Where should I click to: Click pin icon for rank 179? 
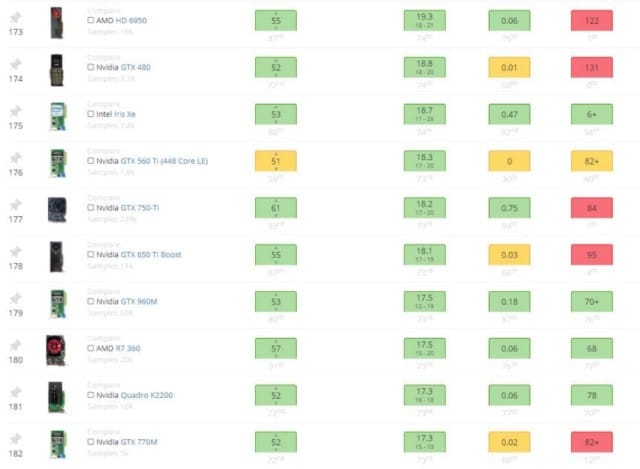pos(16,298)
